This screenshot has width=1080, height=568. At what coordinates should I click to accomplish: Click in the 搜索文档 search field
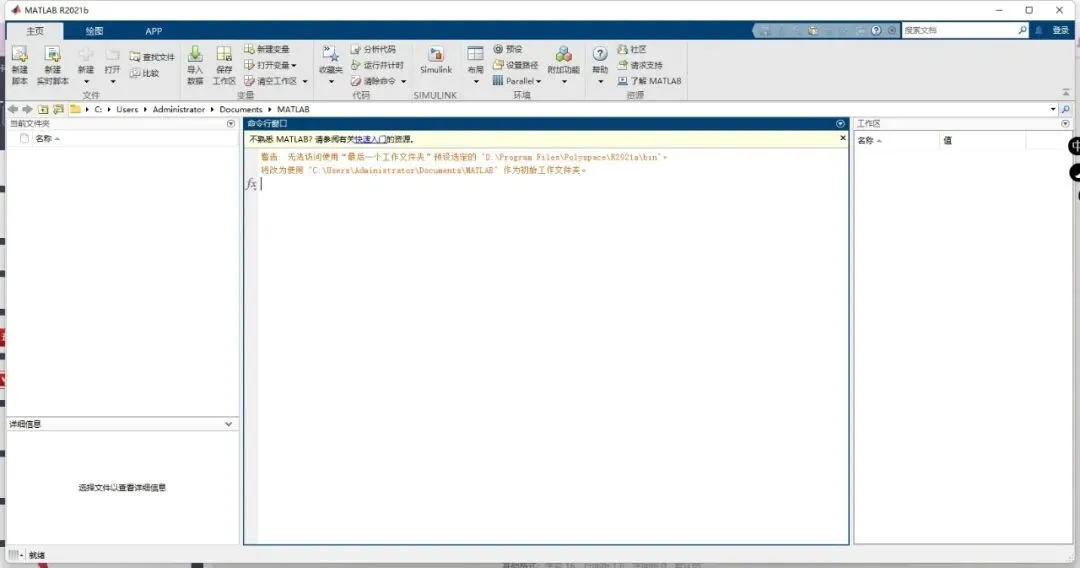click(959, 30)
